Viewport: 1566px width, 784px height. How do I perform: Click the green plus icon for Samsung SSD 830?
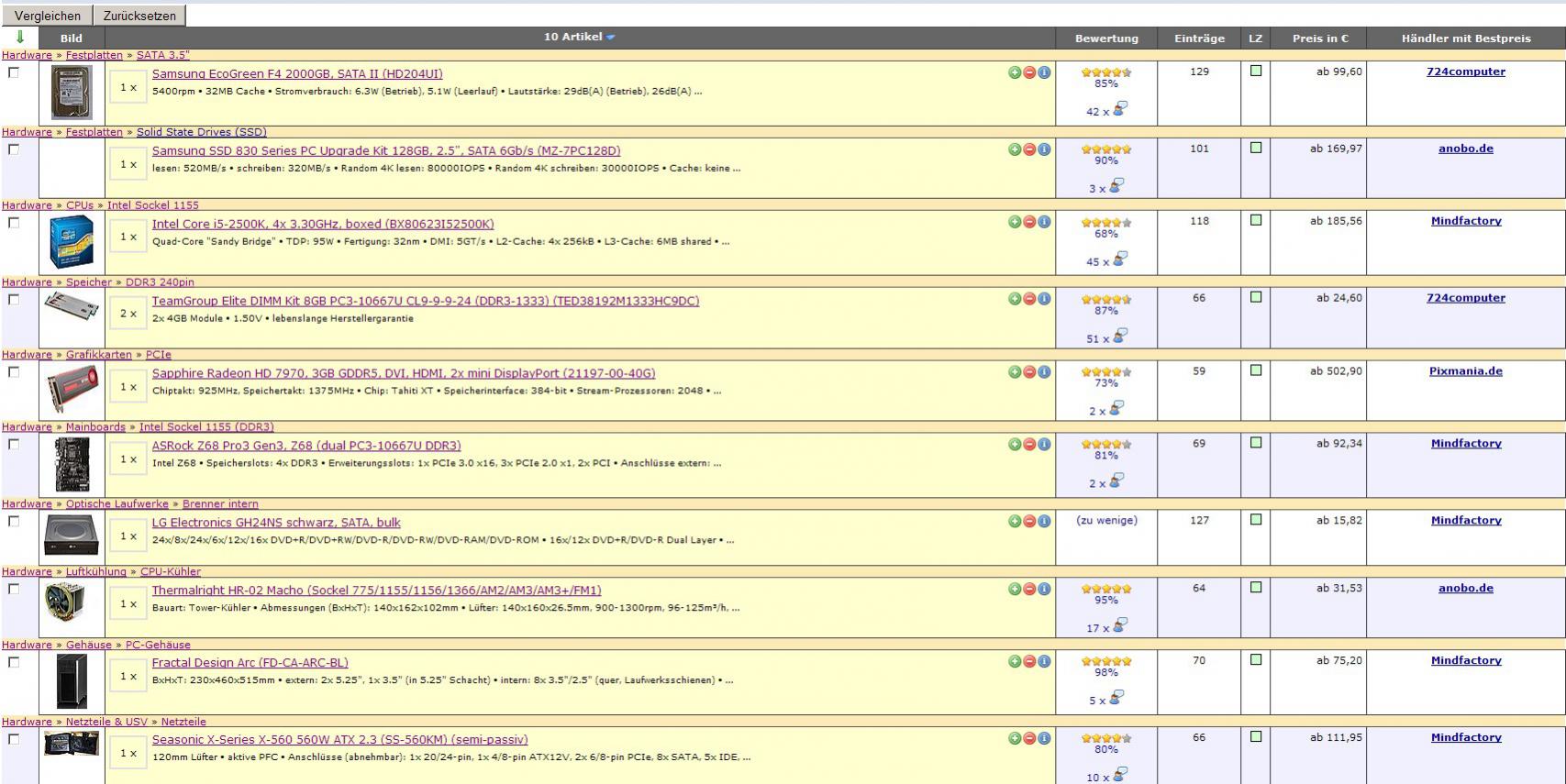pyautogui.click(x=1015, y=149)
